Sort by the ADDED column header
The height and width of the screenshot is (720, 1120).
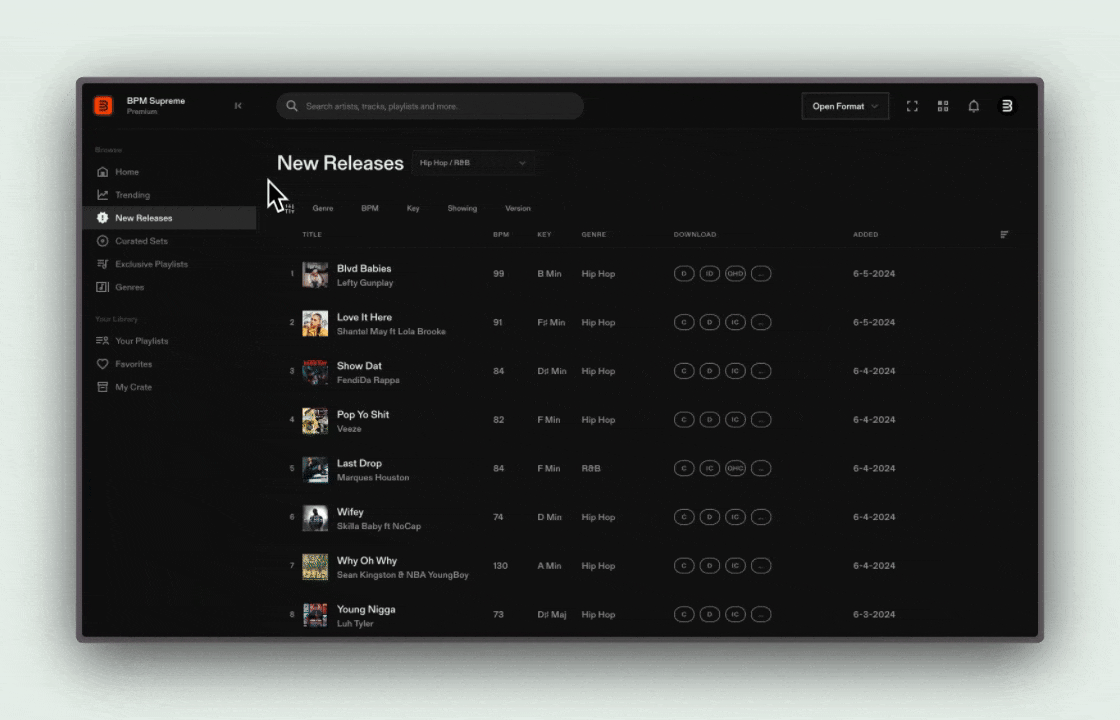865,234
